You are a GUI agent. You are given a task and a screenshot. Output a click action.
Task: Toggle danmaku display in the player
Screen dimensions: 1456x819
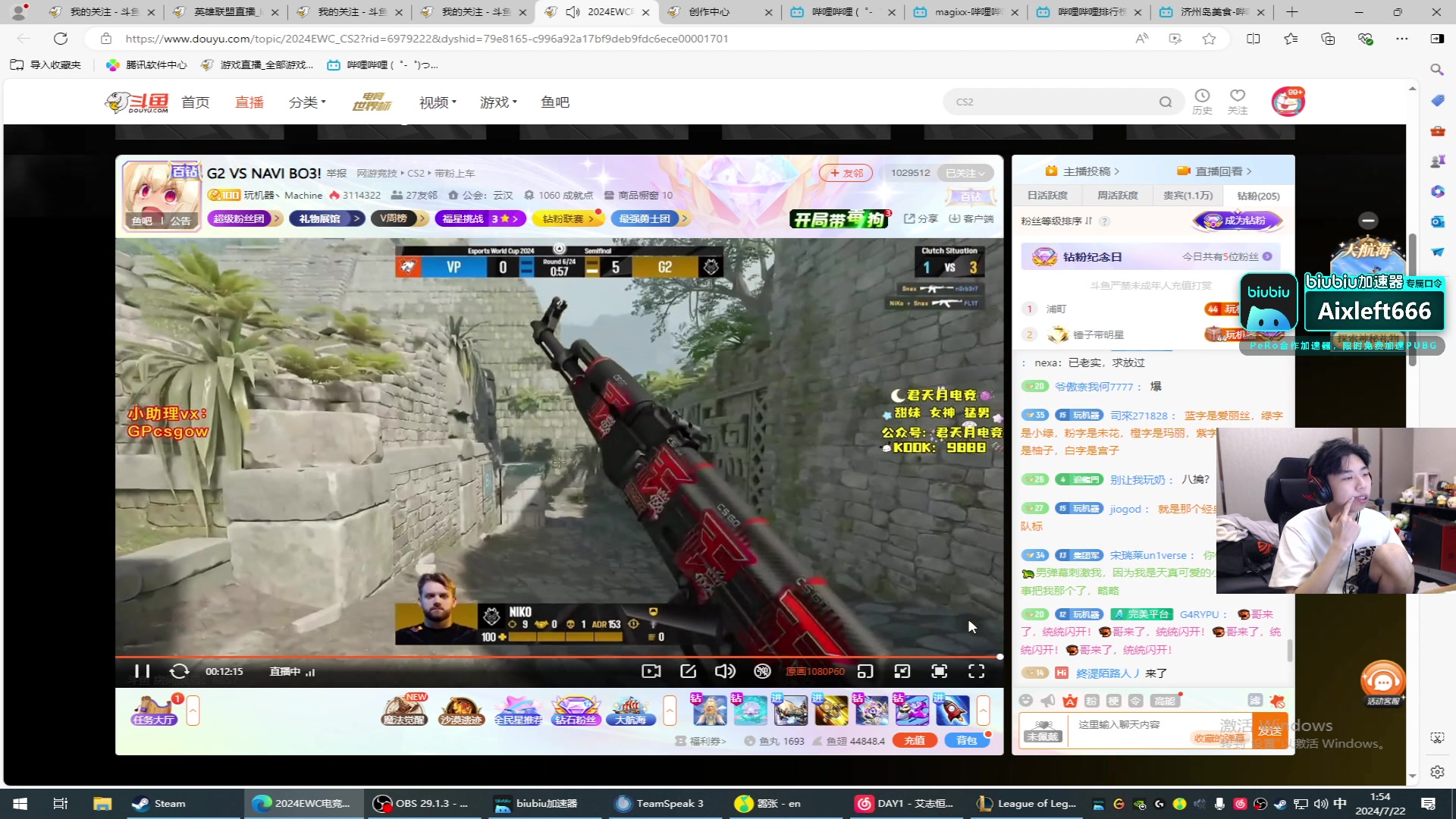(x=762, y=671)
